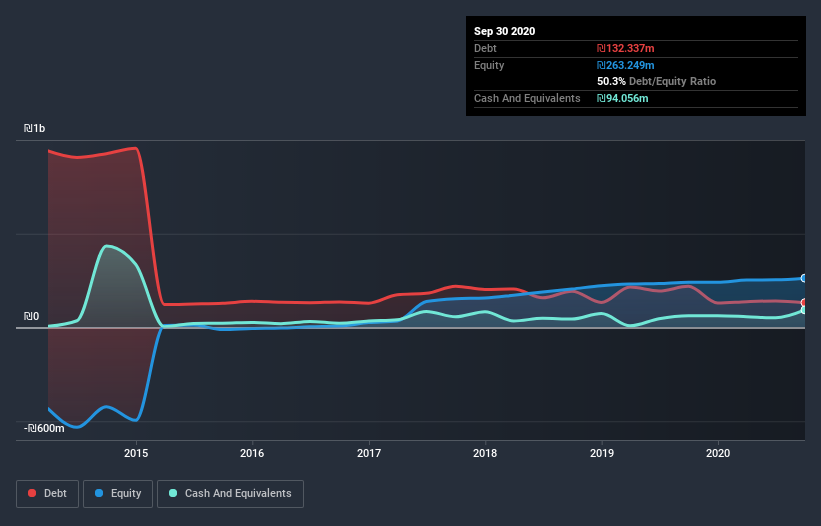Click the ₪1b y-axis label
The height and width of the screenshot is (526, 821).
point(34,129)
